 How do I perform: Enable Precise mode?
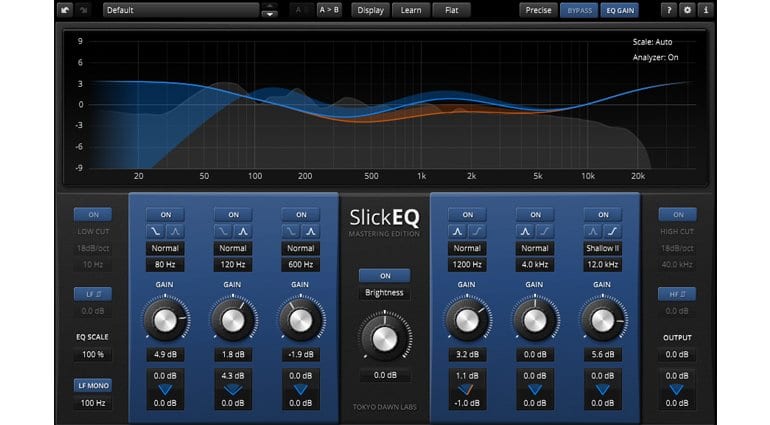[538, 10]
